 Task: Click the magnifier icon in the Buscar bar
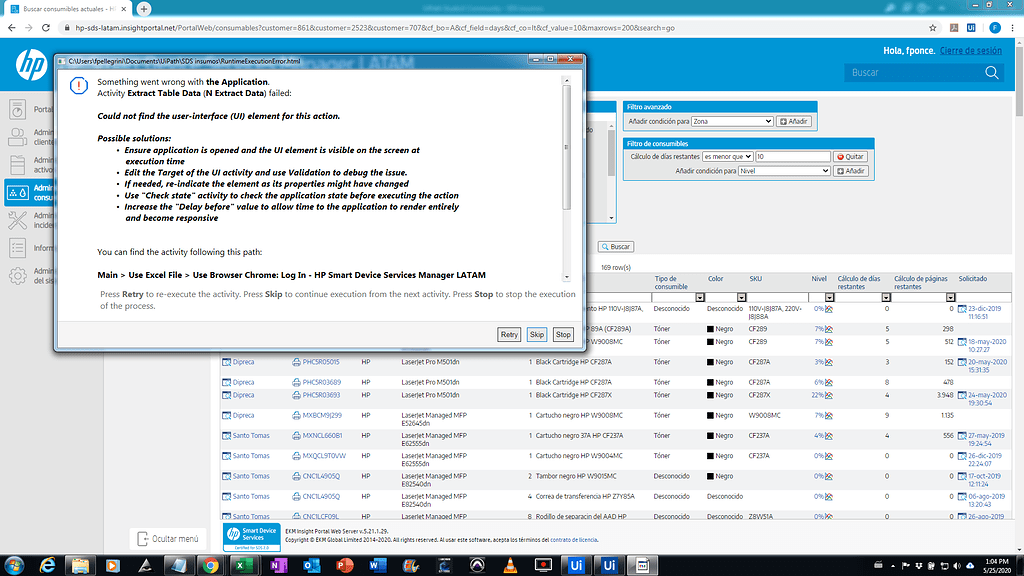pyautogui.click(x=990, y=72)
